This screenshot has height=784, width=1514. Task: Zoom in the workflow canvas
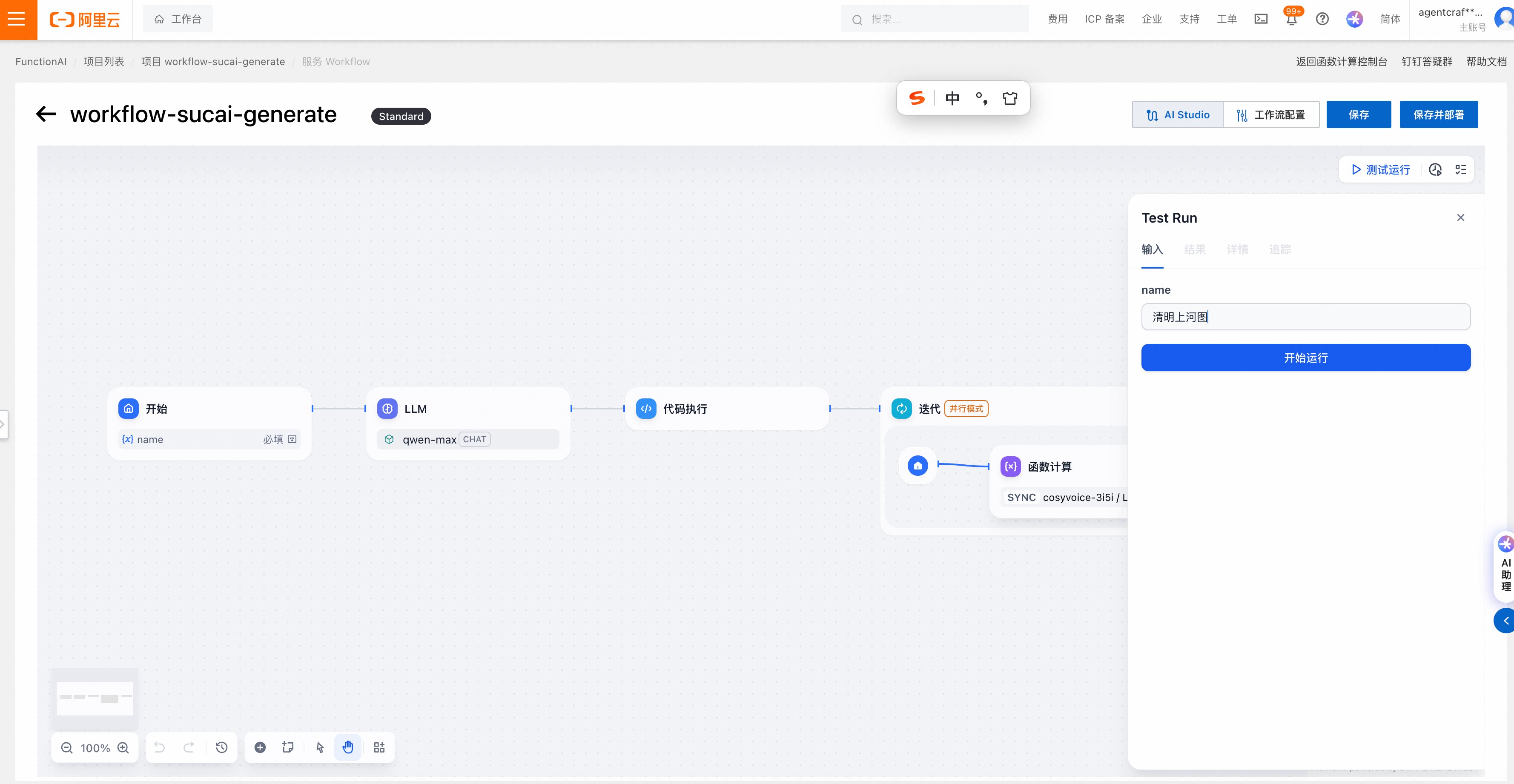click(123, 747)
